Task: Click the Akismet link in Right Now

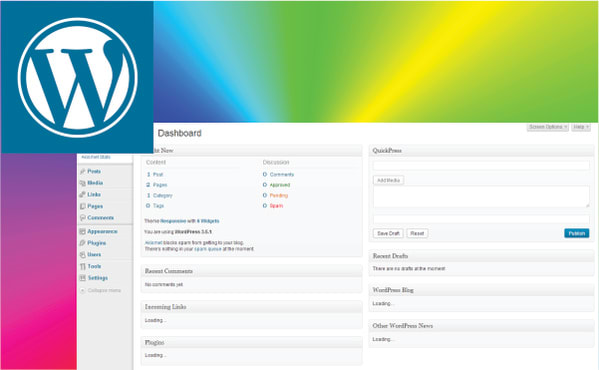Action: click(x=154, y=243)
